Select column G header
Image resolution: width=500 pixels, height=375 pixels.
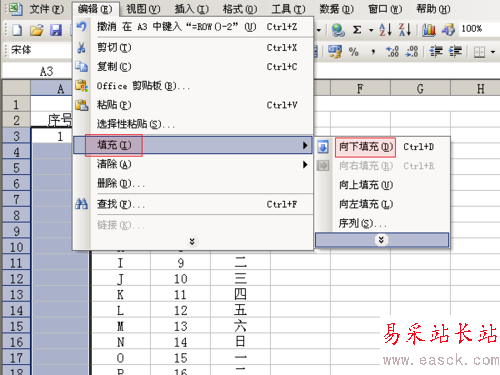[420, 89]
